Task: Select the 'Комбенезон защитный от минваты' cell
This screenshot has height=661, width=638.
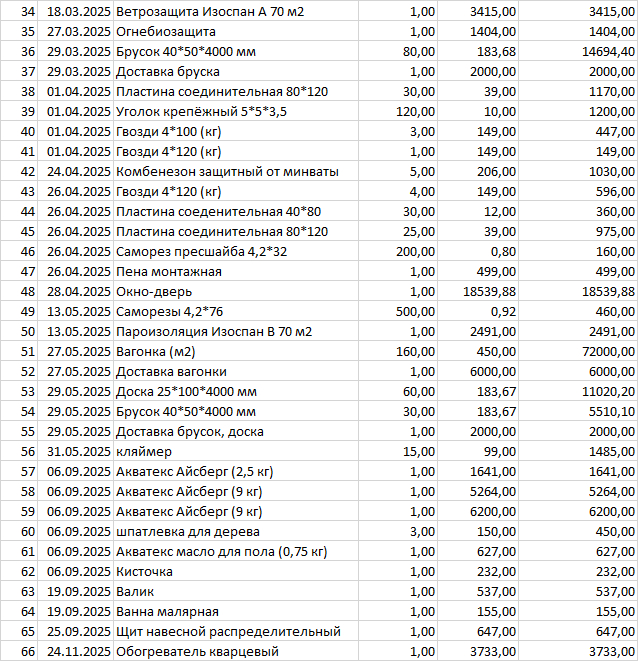Action: pos(227,172)
